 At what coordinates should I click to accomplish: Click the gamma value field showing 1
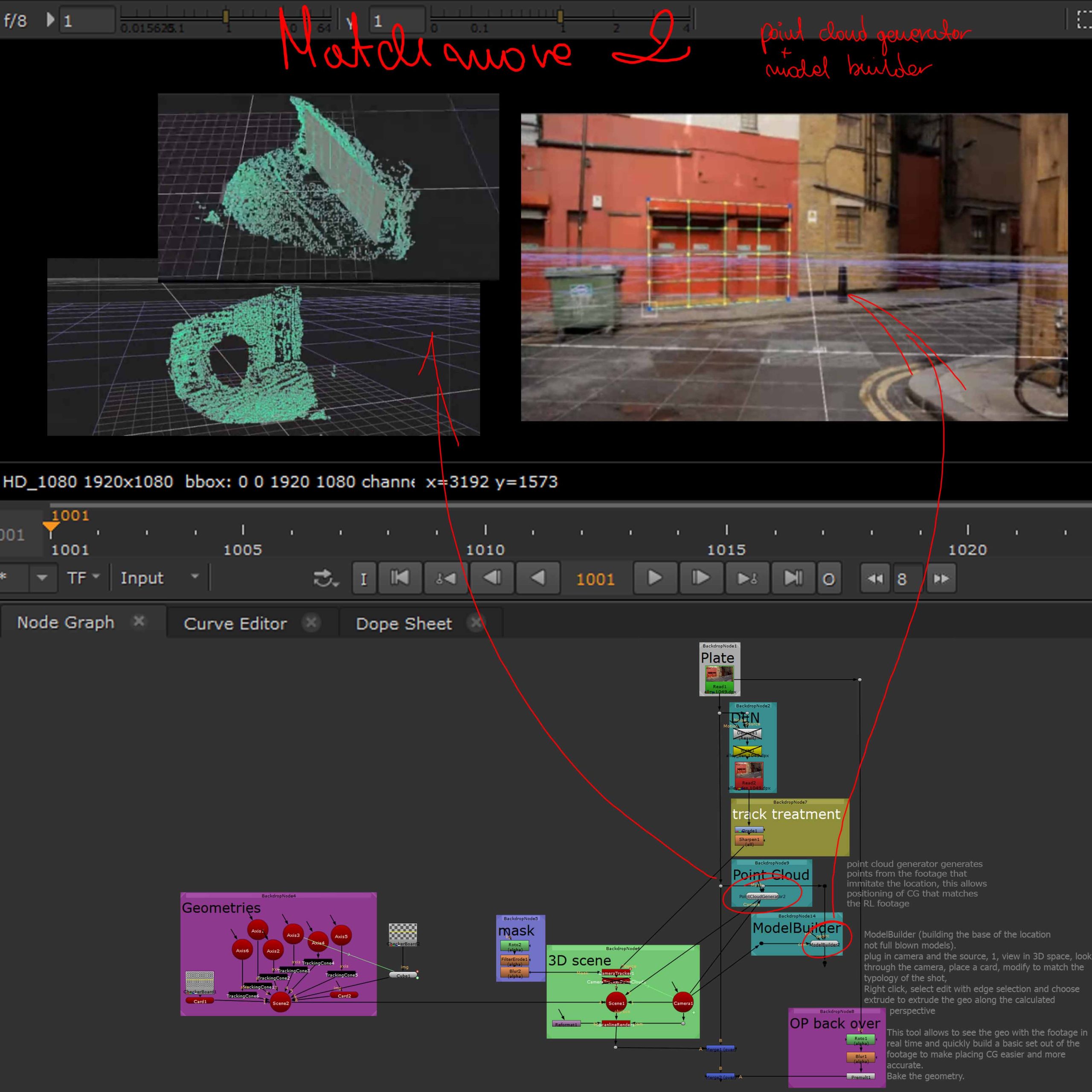coord(398,21)
